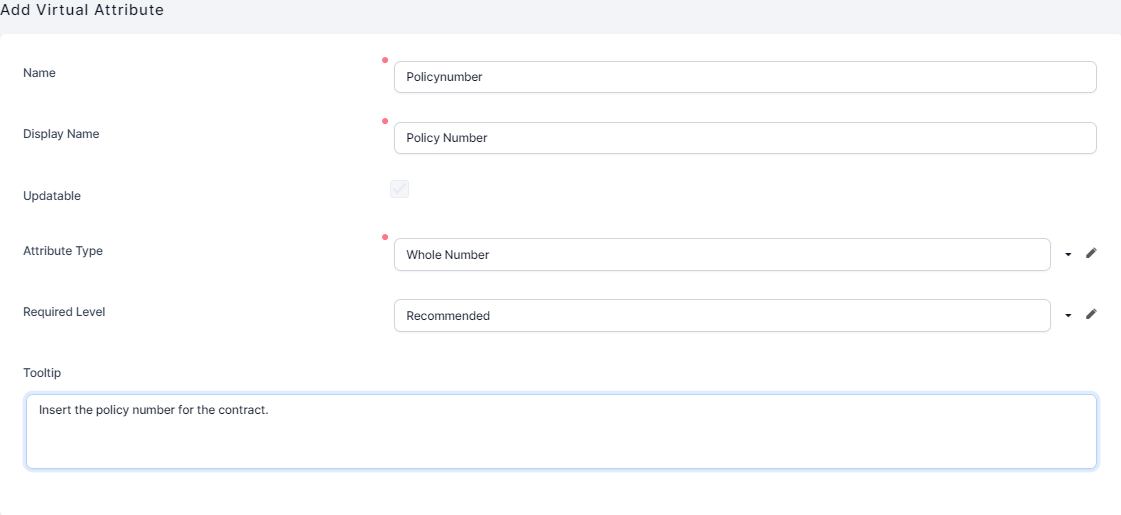The width and height of the screenshot is (1121, 515).
Task: Click the Tooltip label above the text area
Action: pos(42,373)
